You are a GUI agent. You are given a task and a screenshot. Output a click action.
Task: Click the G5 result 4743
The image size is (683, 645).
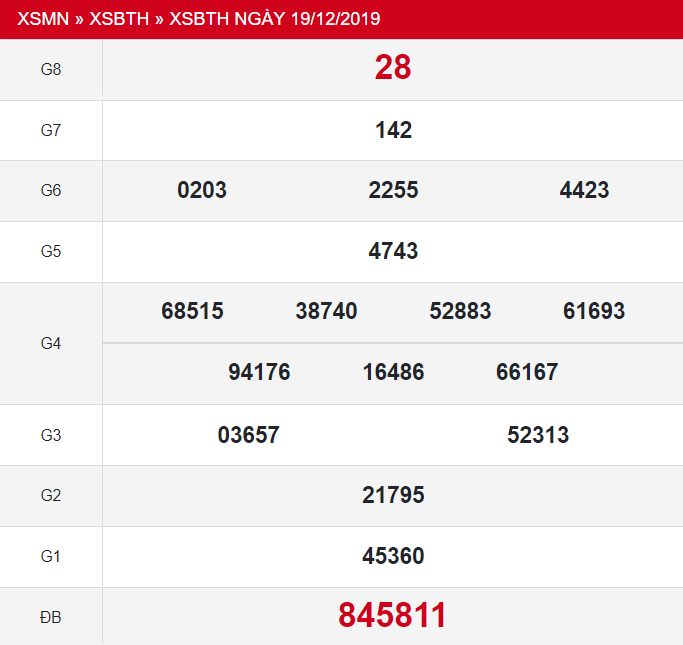pyautogui.click(x=393, y=251)
